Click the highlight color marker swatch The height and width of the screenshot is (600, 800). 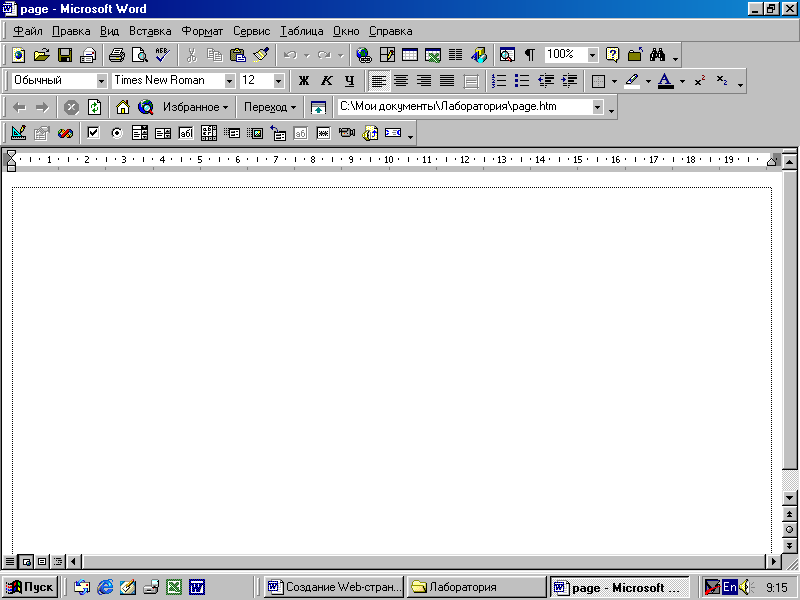(632, 81)
